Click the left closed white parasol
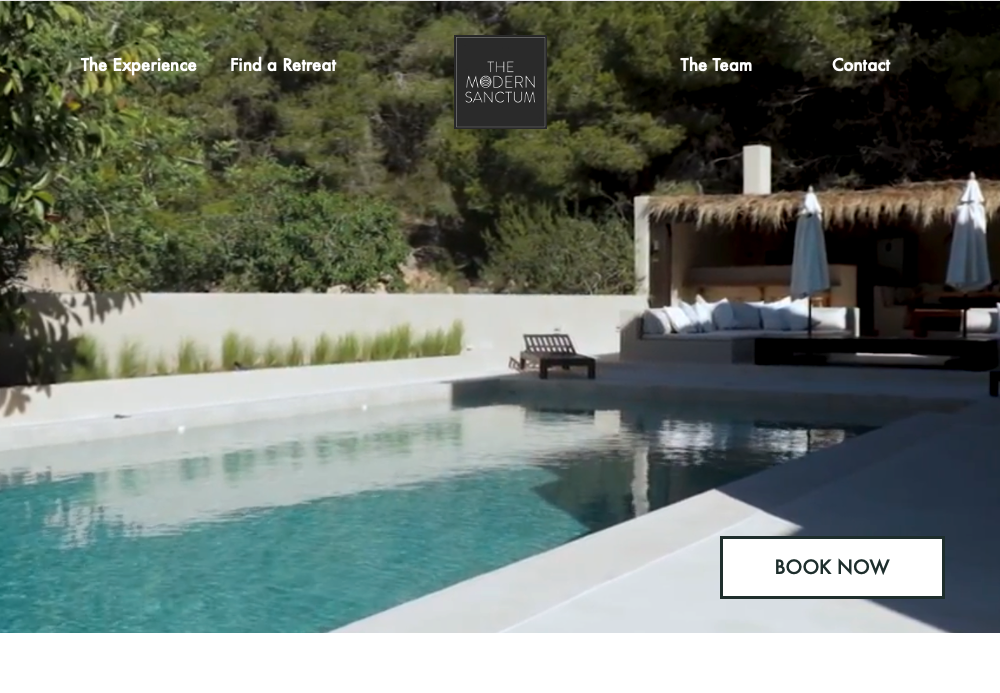 [x=810, y=245]
